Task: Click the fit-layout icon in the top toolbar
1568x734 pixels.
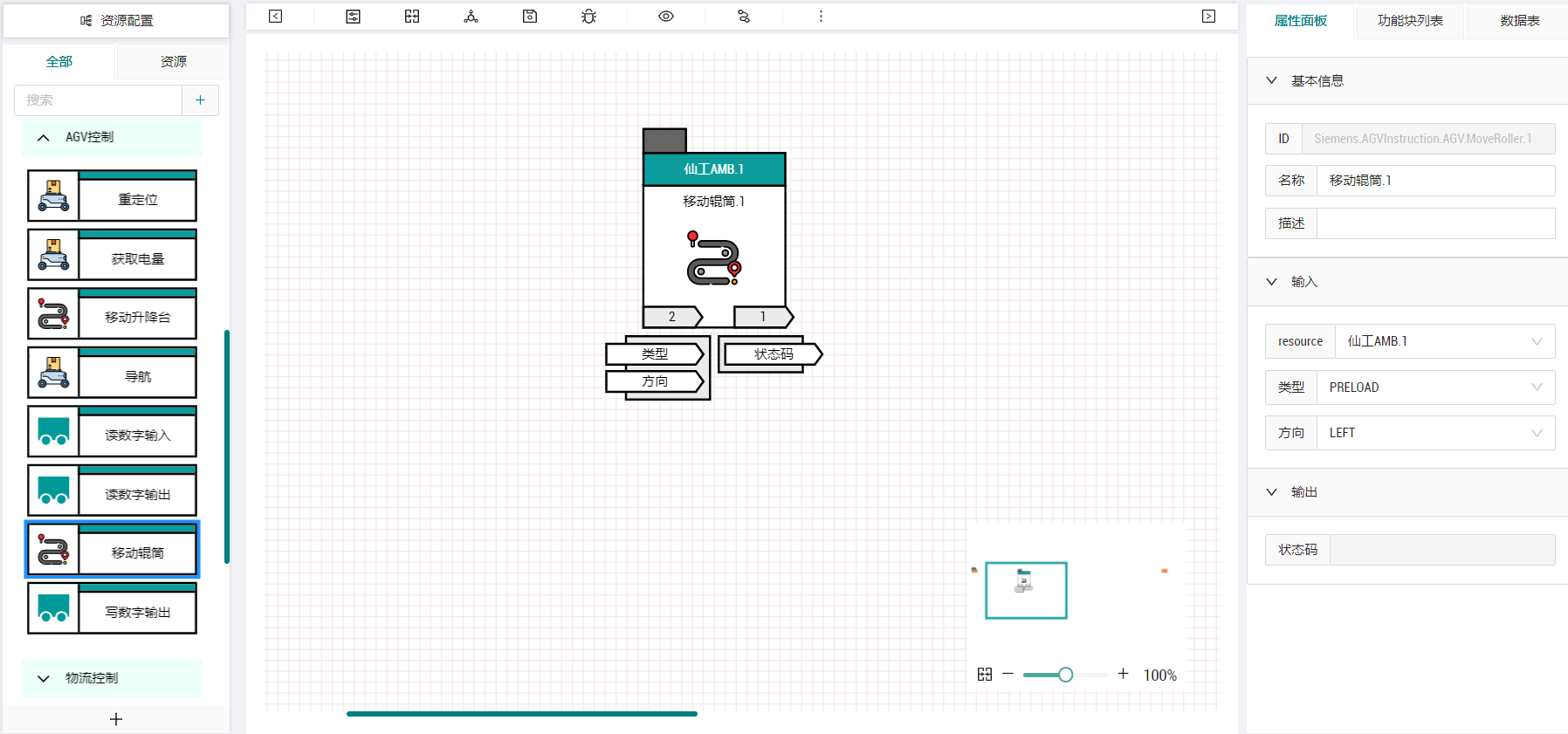Action: (x=412, y=17)
